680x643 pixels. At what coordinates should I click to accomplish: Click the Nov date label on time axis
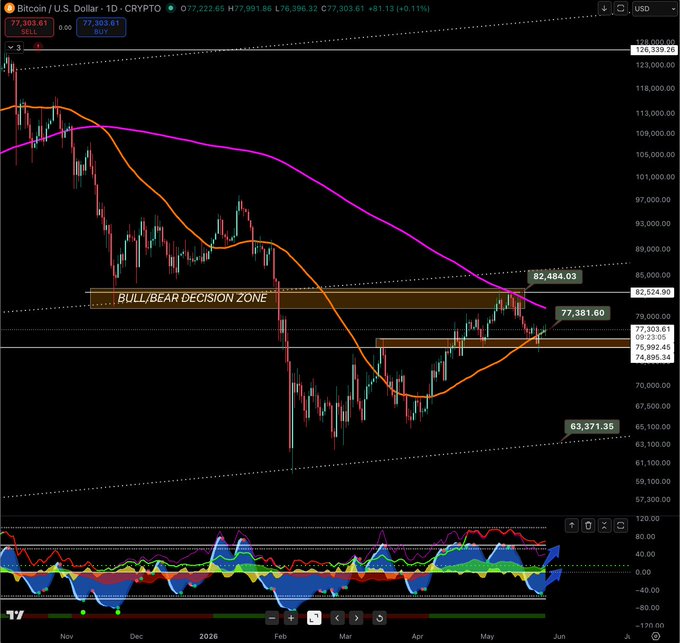[66, 636]
